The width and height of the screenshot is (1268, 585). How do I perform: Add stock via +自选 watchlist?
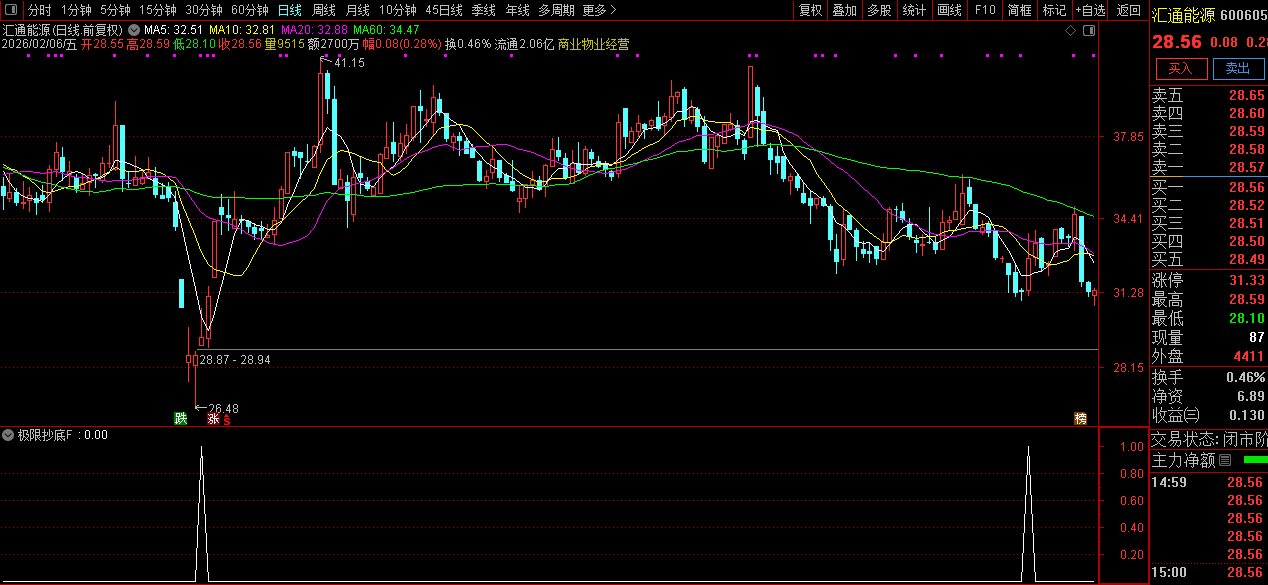coord(1090,10)
